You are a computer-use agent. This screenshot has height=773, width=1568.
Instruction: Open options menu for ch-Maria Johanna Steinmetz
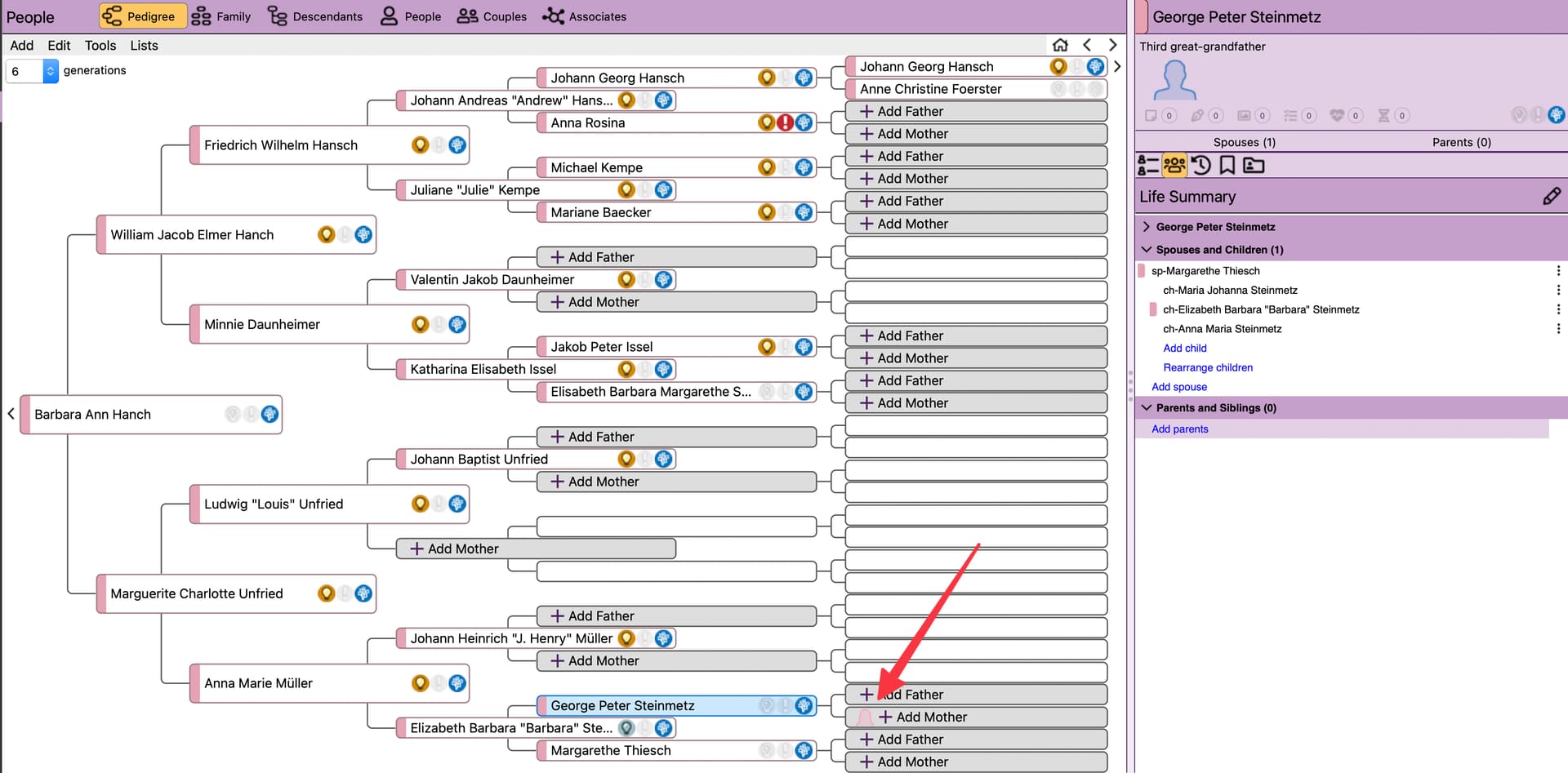tap(1558, 291)
